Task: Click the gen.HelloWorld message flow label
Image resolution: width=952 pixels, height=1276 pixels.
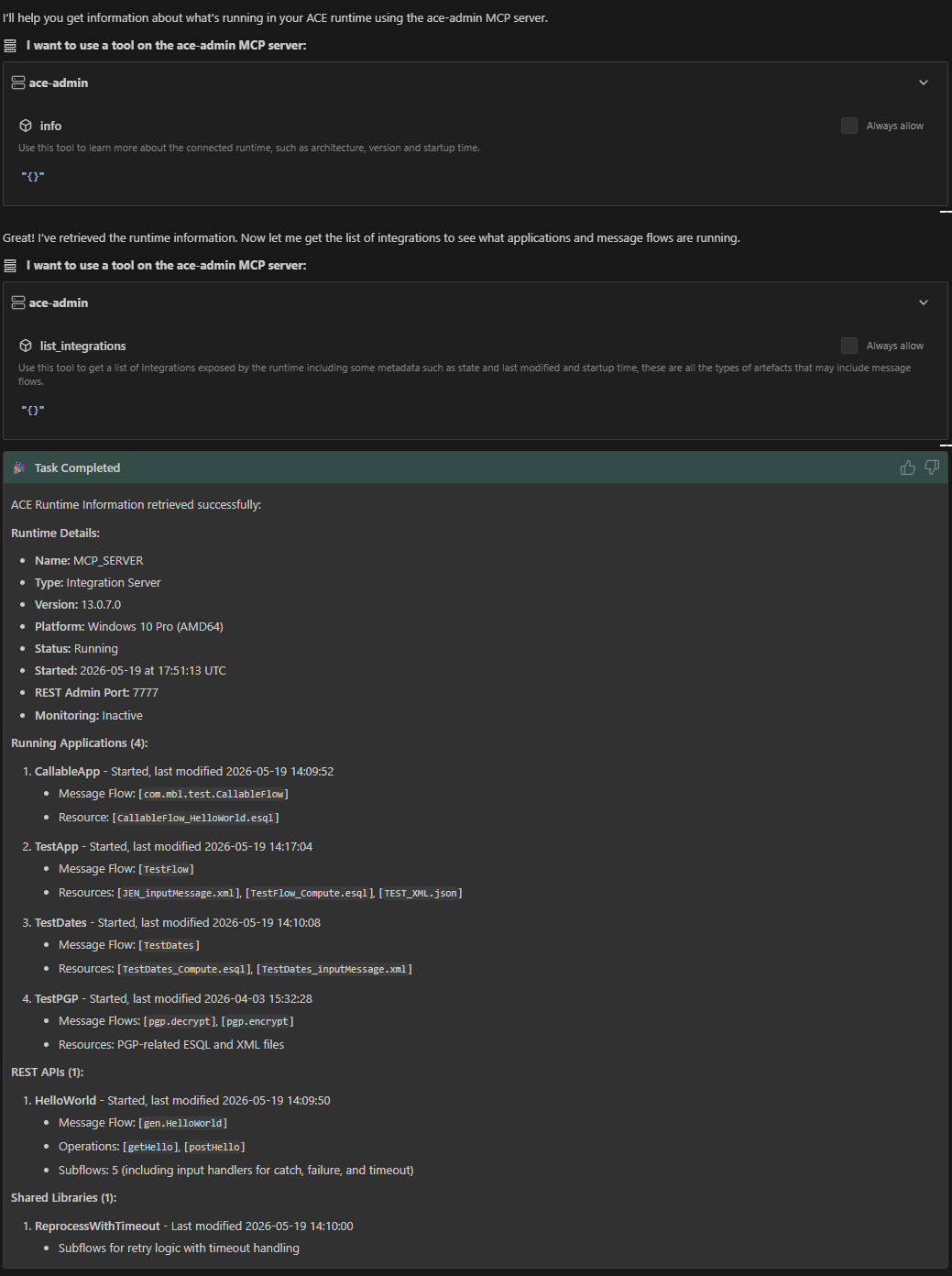Action: 183,1123
